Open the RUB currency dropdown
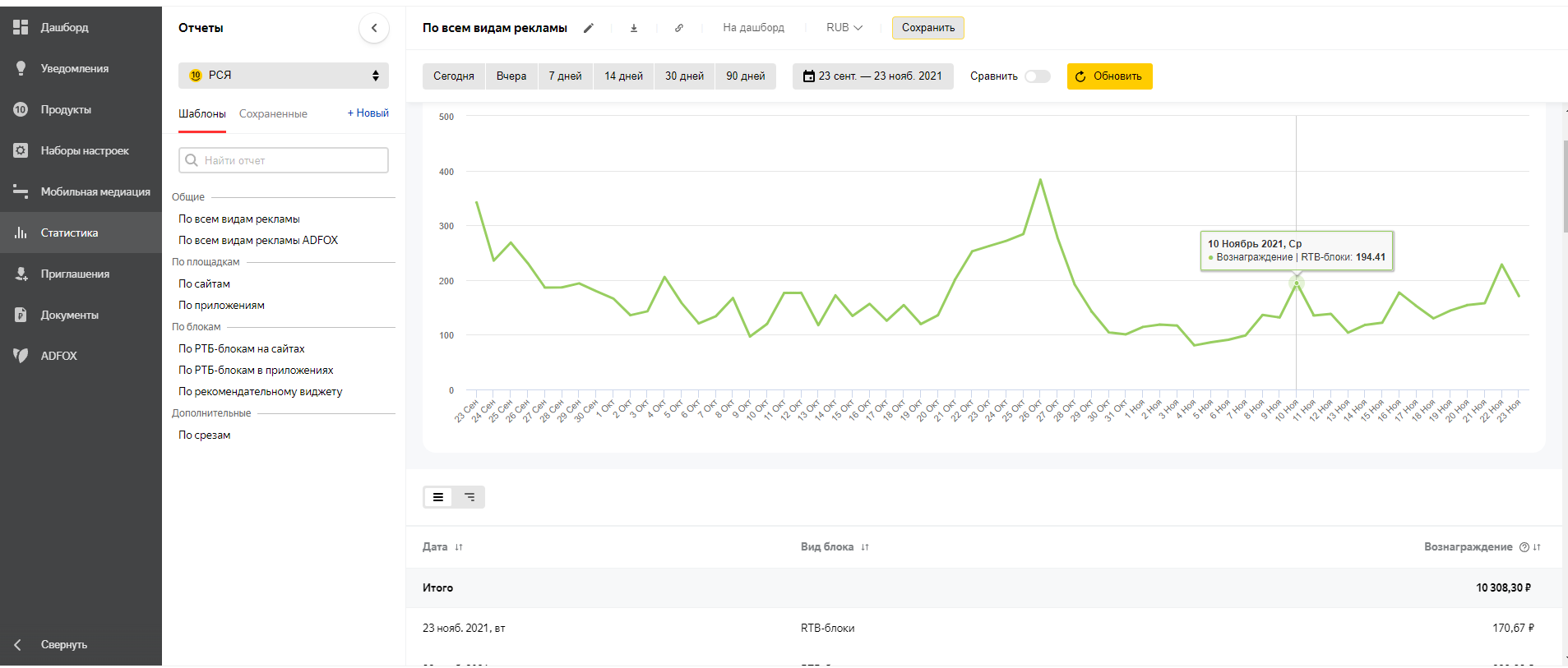Viewport: 1568px width, 668px height. tap(844, 28)
